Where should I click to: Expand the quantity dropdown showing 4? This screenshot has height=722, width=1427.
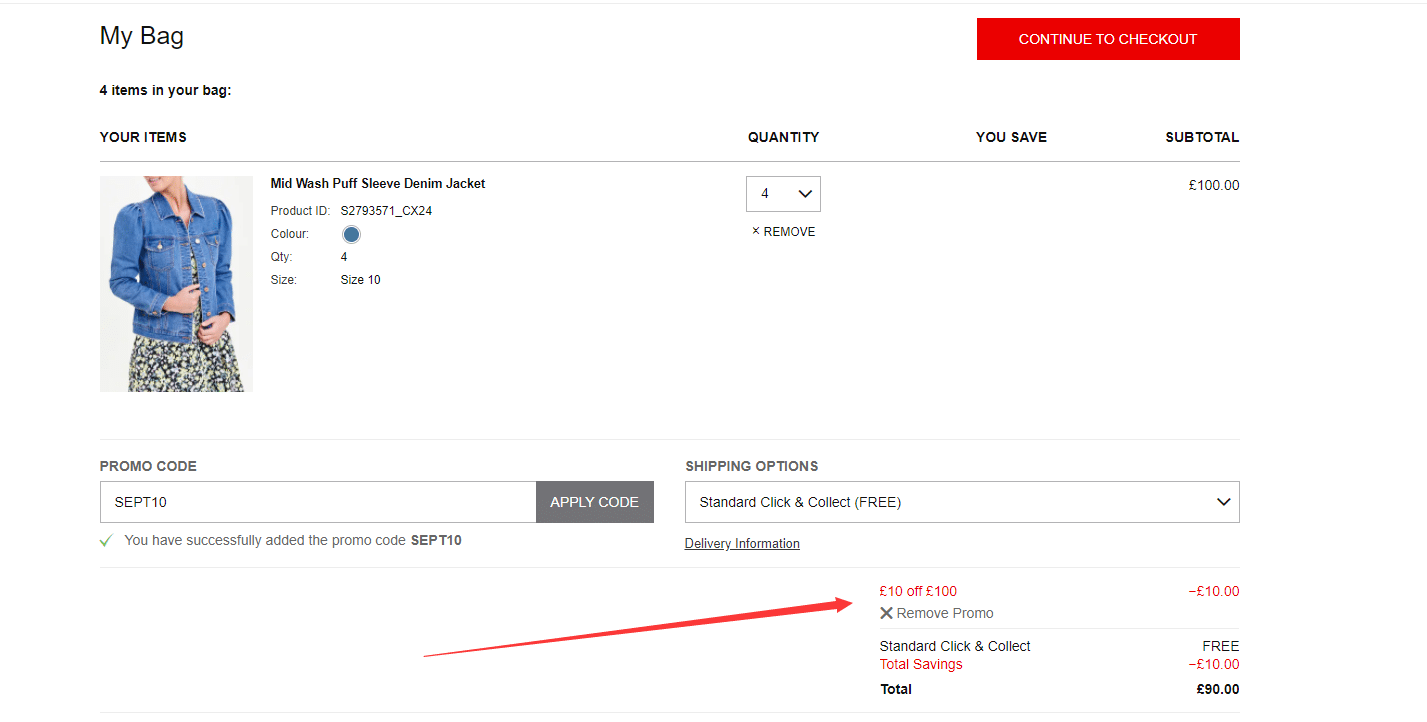click(x=783, y=194)
